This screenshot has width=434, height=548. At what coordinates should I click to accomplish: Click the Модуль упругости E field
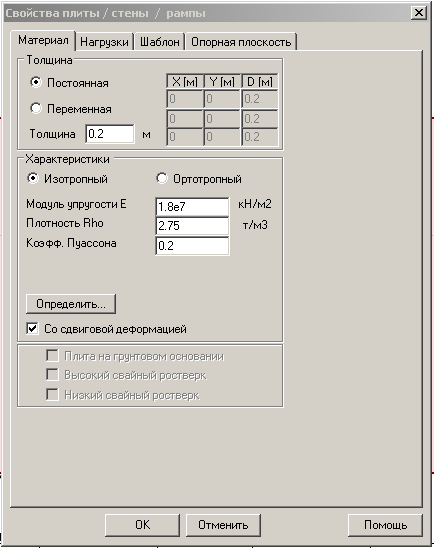tap(192, 207)
